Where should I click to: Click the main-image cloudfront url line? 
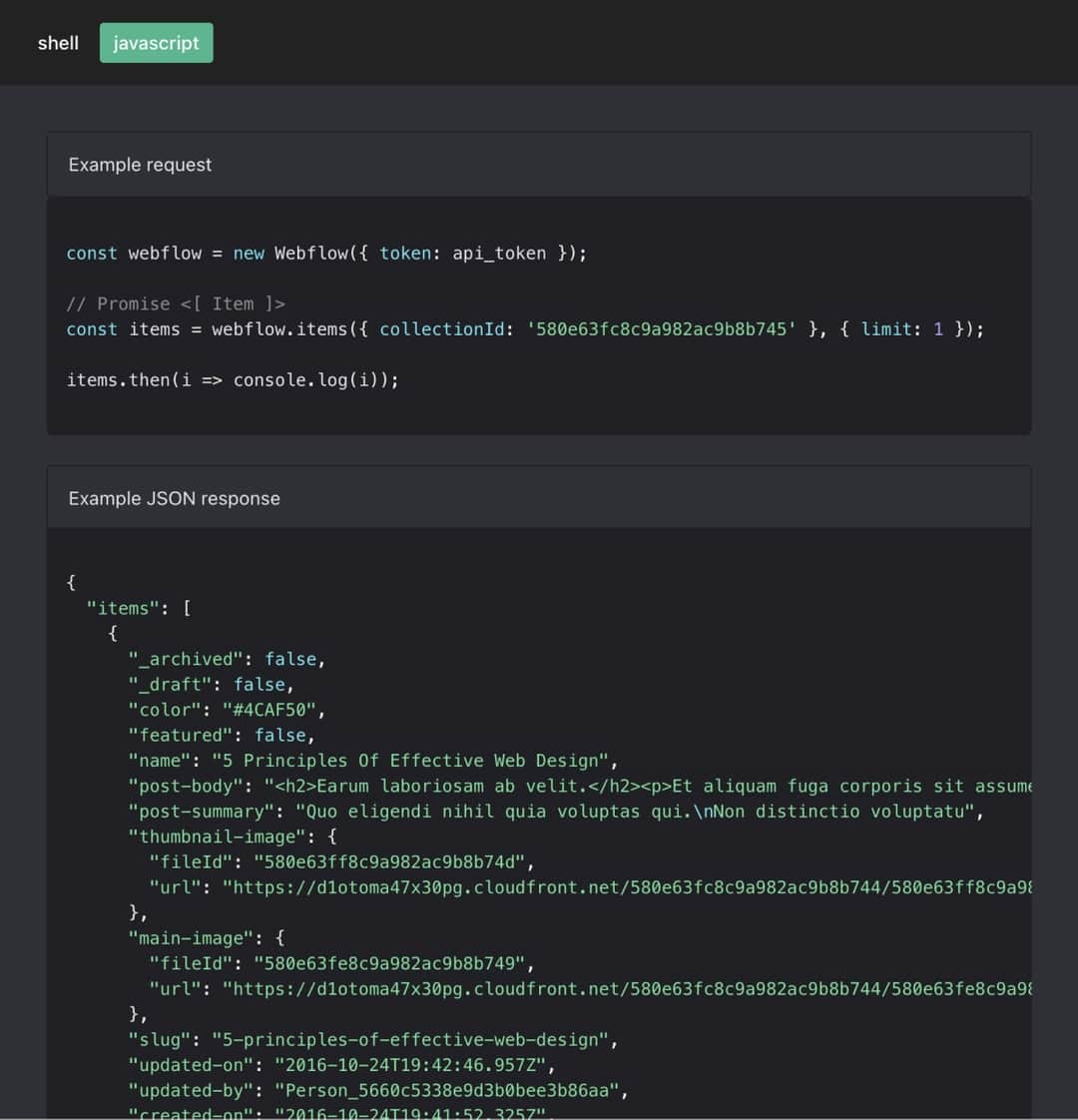pyautogui.click(x=590, y=988)
